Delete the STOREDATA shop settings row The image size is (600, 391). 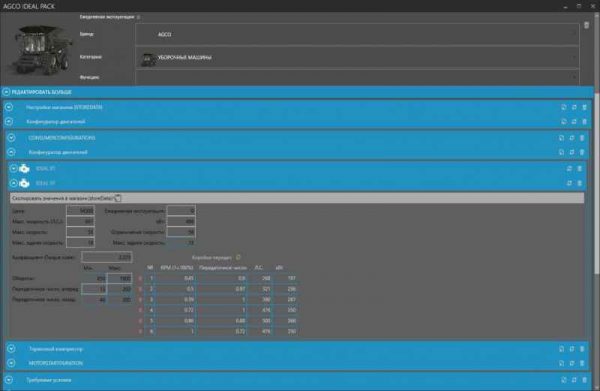[x=584, y=108]
